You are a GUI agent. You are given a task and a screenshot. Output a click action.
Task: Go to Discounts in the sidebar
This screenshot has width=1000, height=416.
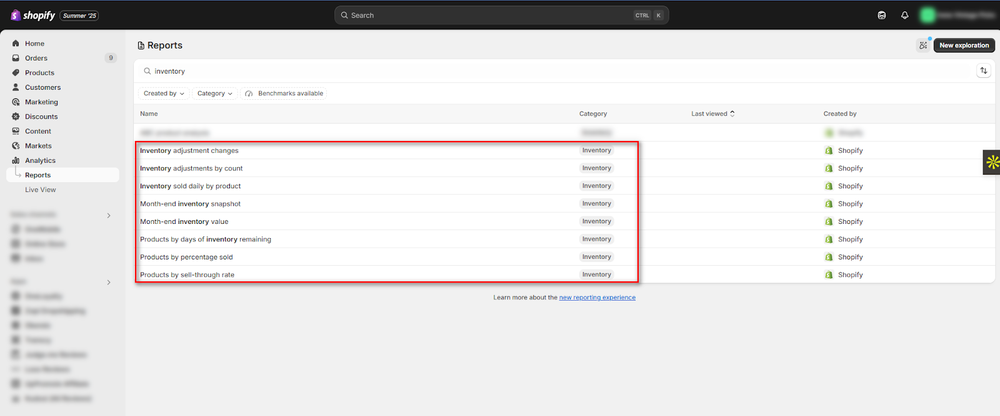(41, 116)
